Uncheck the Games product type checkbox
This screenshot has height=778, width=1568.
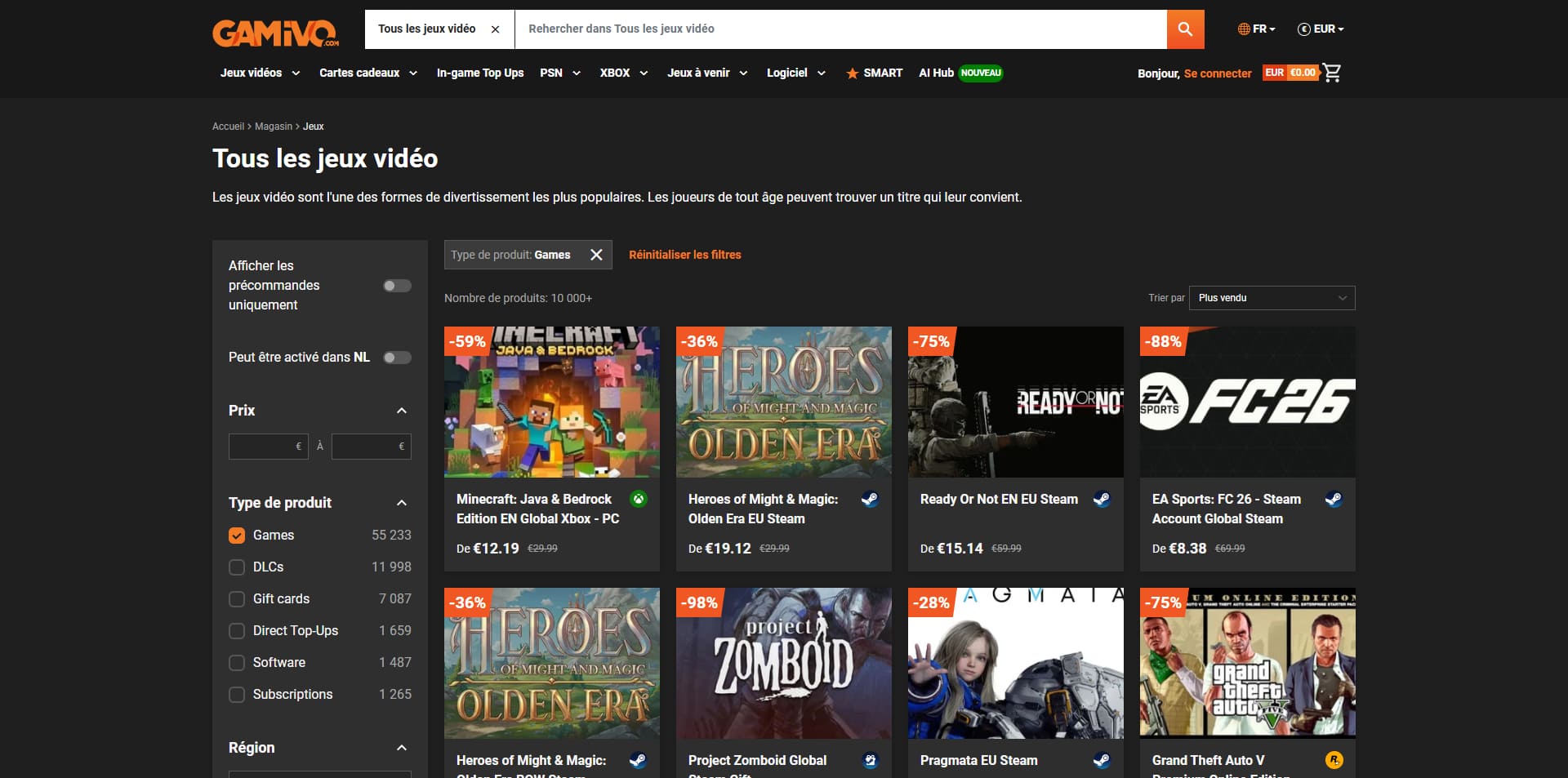point(237,536)
